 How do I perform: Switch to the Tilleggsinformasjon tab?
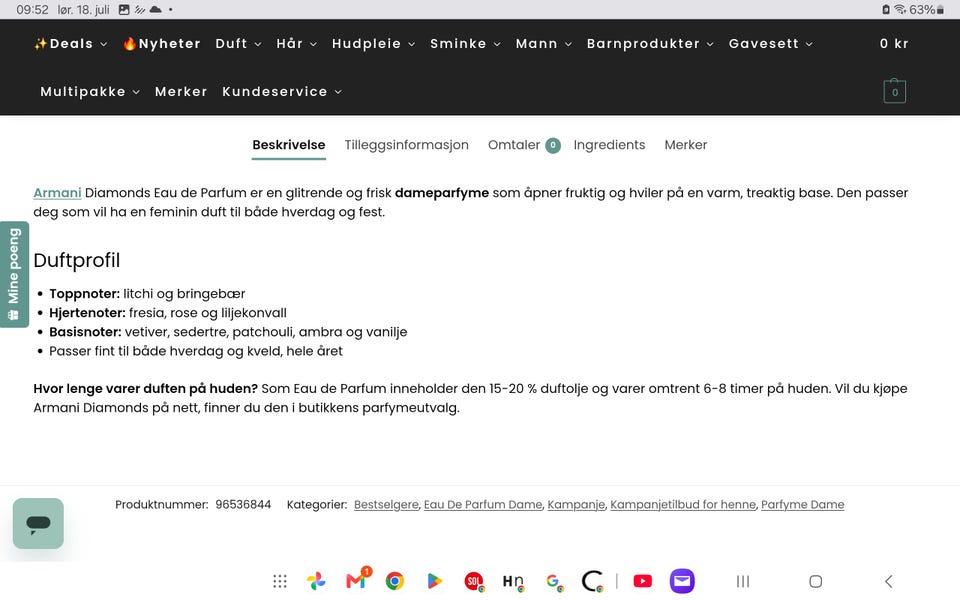[407, 145]
